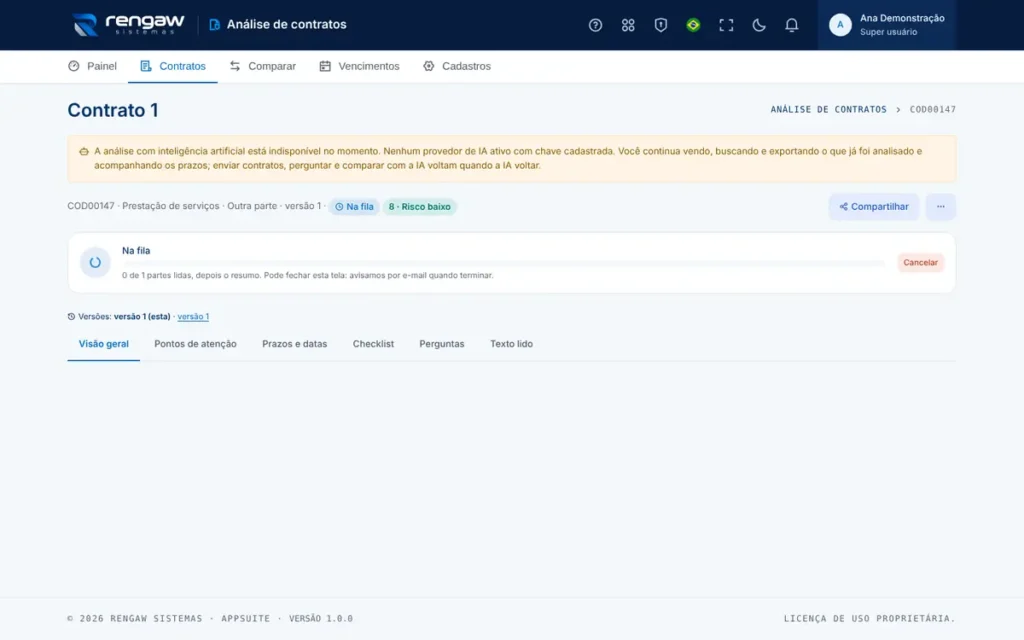Click the Cadastros gear icon

point(428,66)
